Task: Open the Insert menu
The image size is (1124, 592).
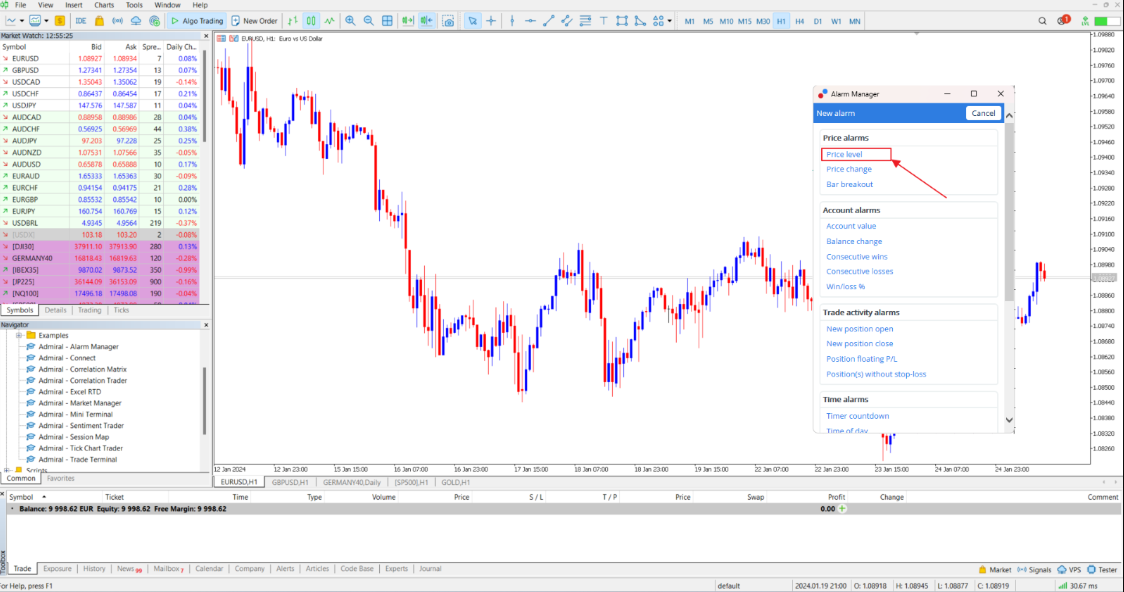Action: pos(74,5)
